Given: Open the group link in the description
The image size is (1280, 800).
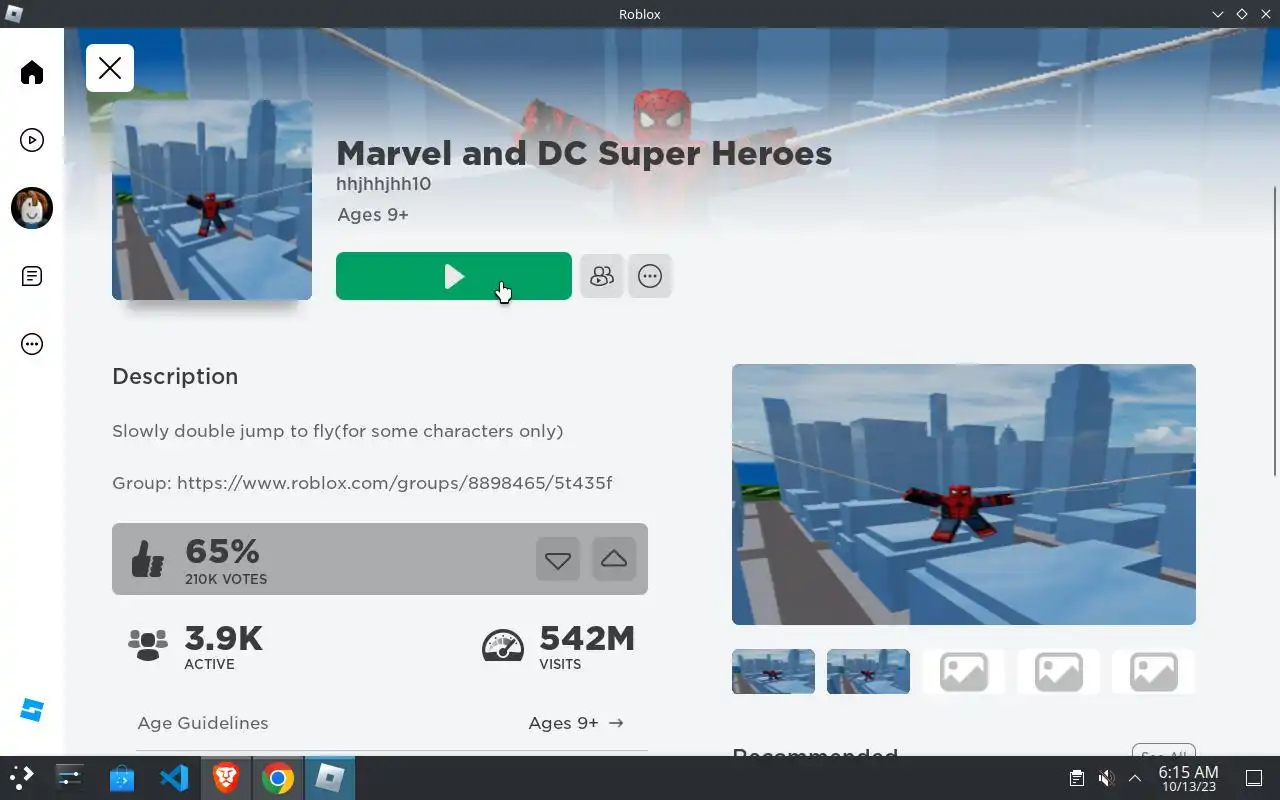Looking at the screenshot, I should (394, 483).
